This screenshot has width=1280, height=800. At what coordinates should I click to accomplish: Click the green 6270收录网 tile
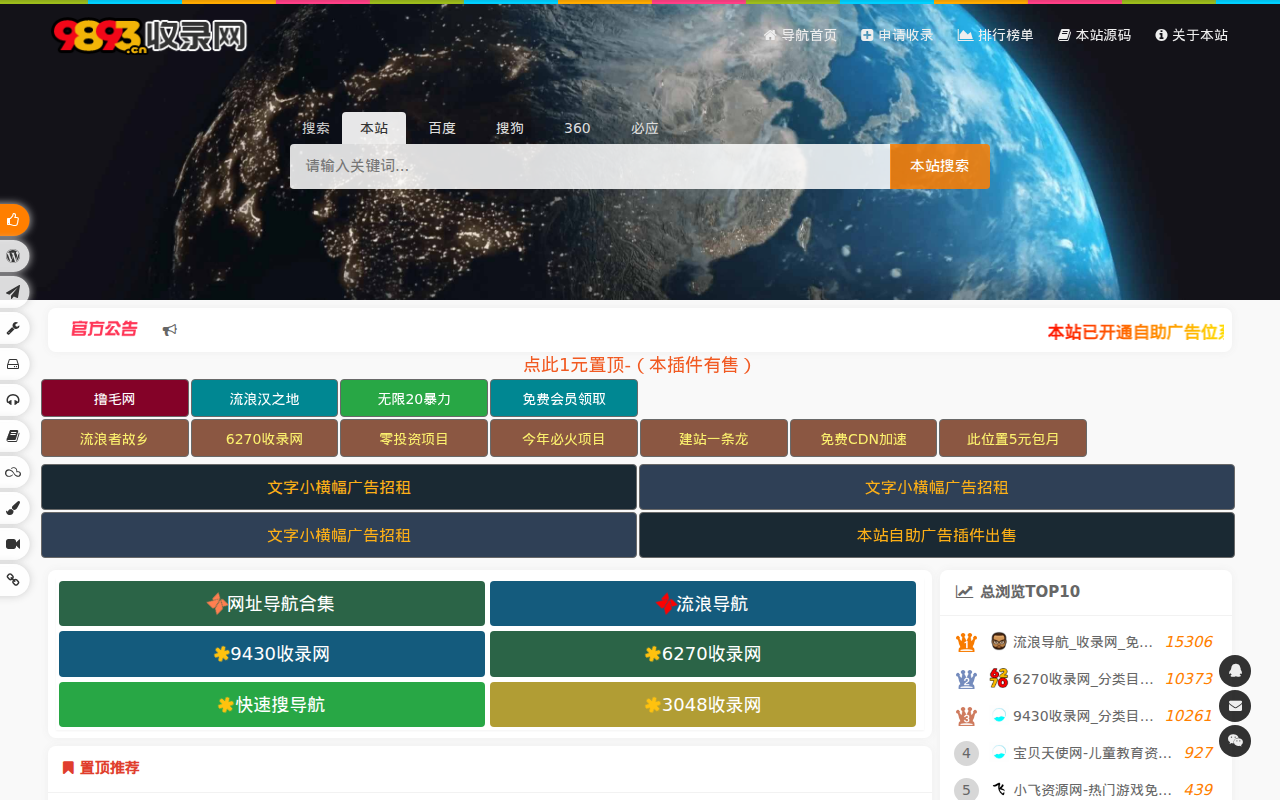703,654
